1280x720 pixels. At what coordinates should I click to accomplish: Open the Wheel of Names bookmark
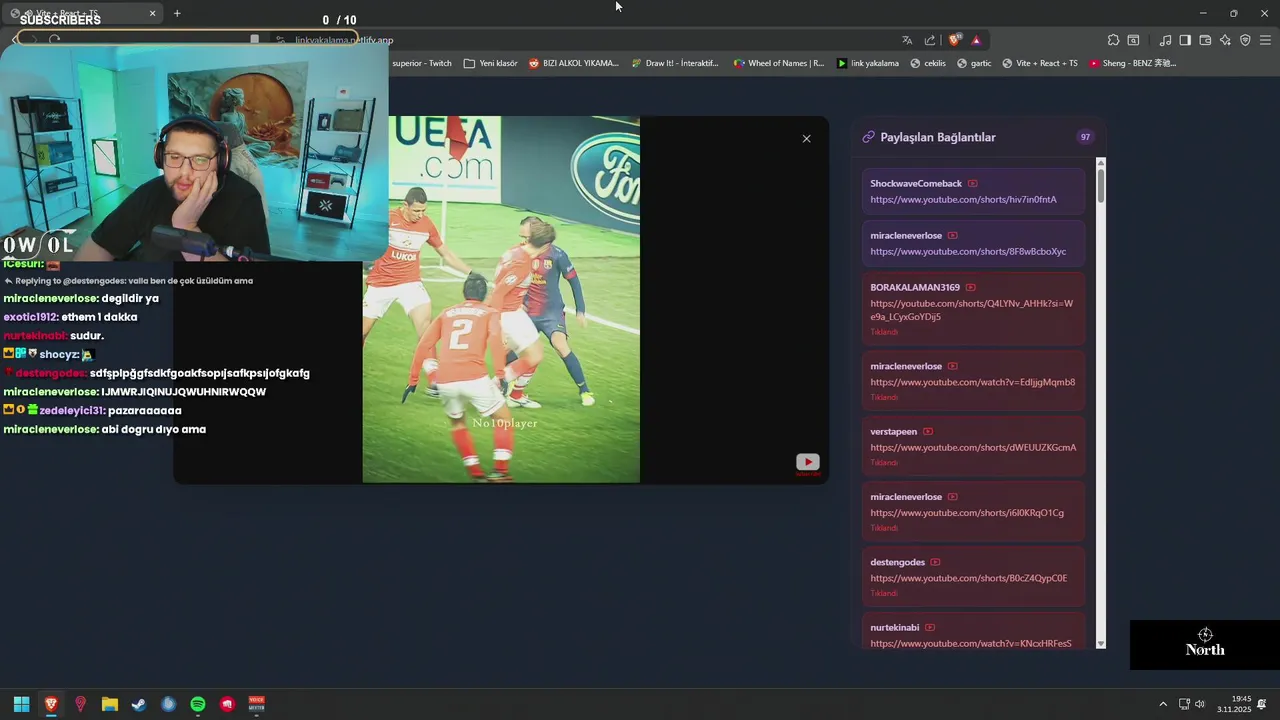point(779,63)
